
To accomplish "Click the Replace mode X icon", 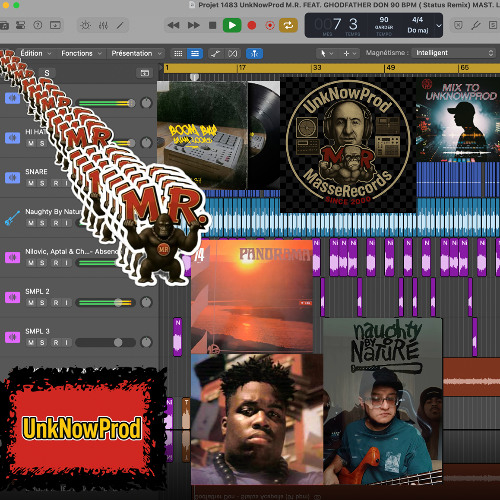I will point(458,25).
